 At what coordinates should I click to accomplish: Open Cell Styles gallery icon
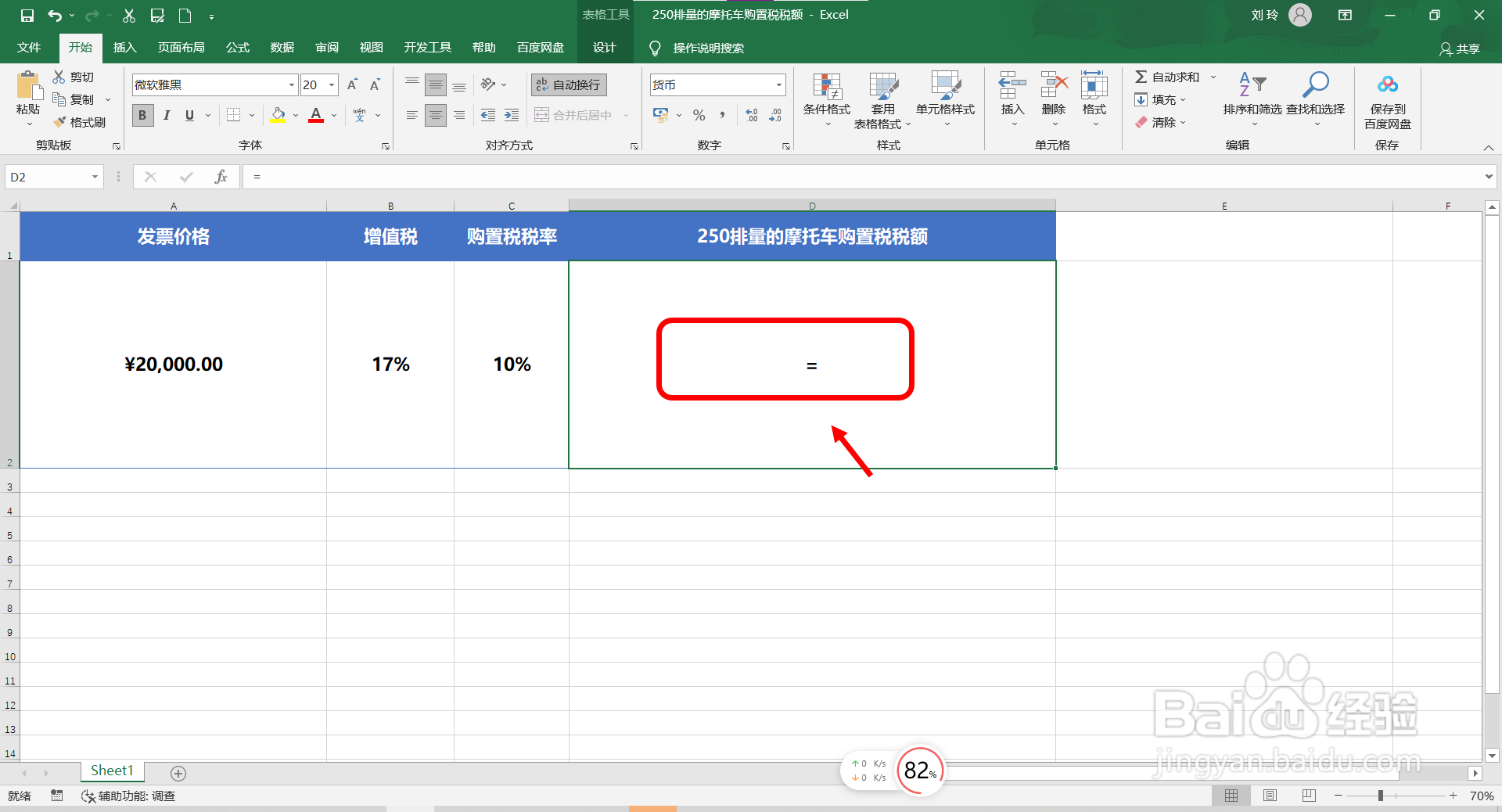(945, 86)
